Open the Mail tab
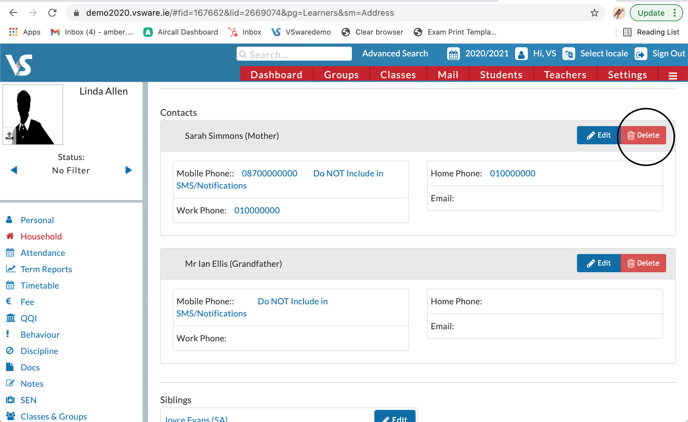Image resolution: width=688 pixels, height=422 pixels. [x=448, y=75]
